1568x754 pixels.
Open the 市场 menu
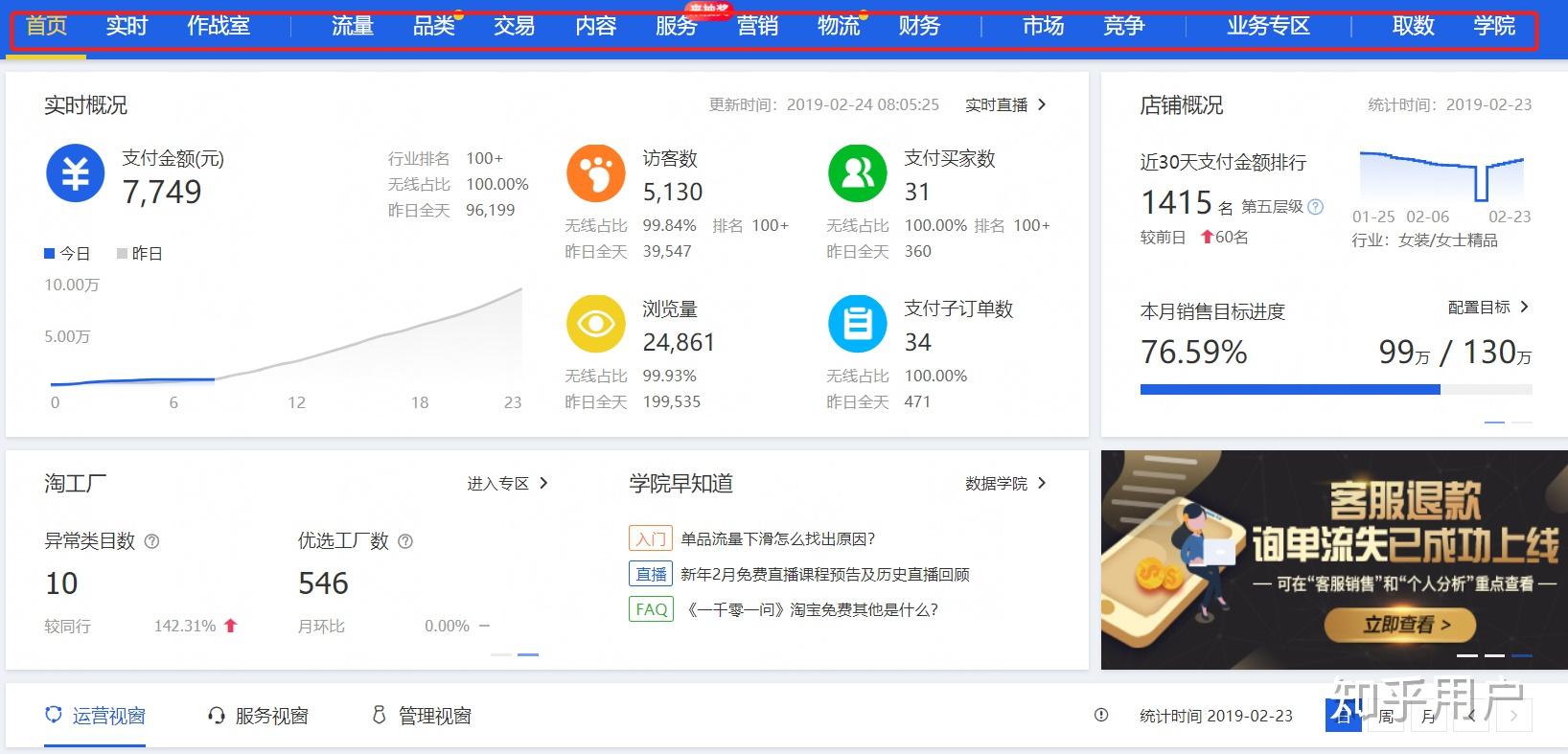pyautogui.click(x=1044, y=26)
